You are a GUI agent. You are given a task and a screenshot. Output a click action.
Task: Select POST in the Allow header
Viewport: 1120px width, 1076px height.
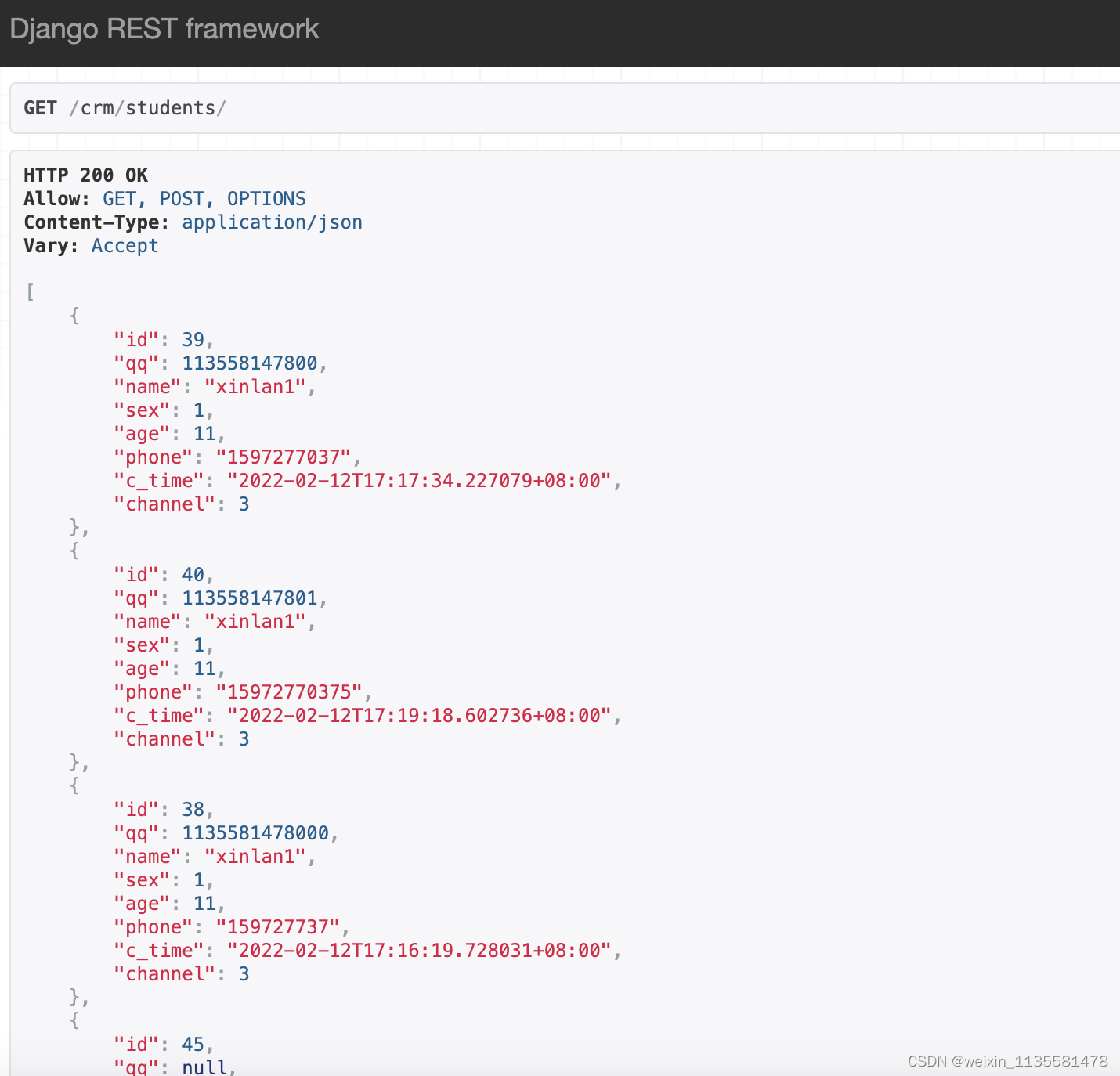(x=181, y=198)
